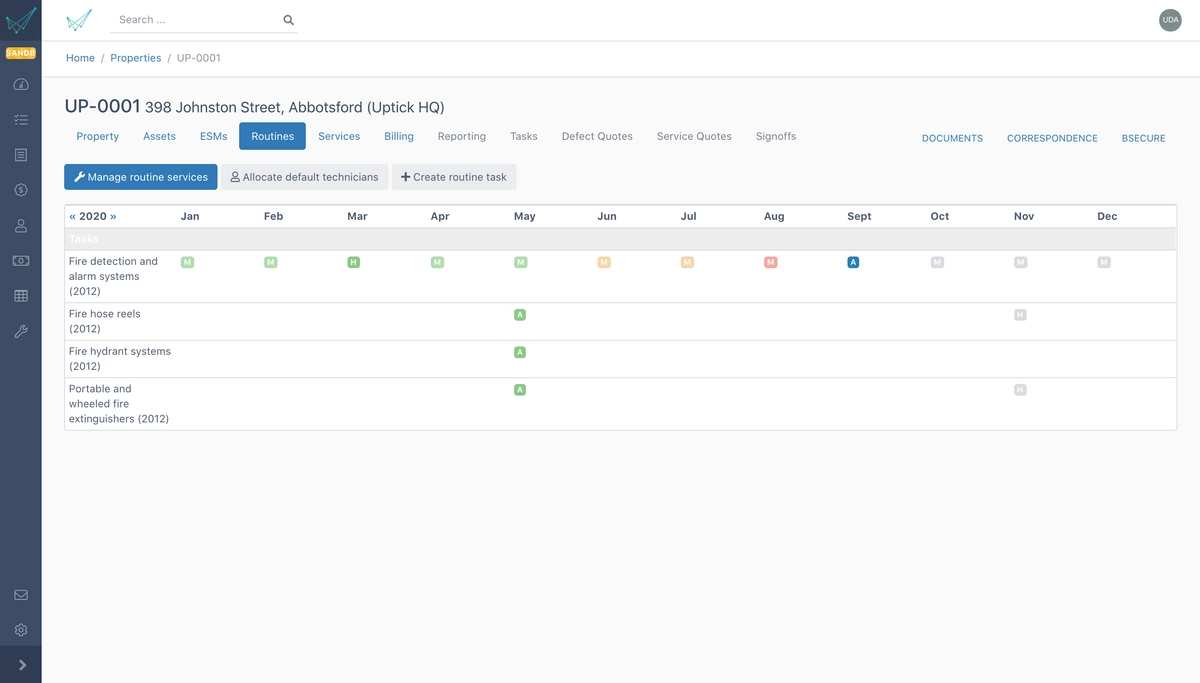Click Fire hose reels November H badge
1200x683 pixels.
(x=1020, y=315)
